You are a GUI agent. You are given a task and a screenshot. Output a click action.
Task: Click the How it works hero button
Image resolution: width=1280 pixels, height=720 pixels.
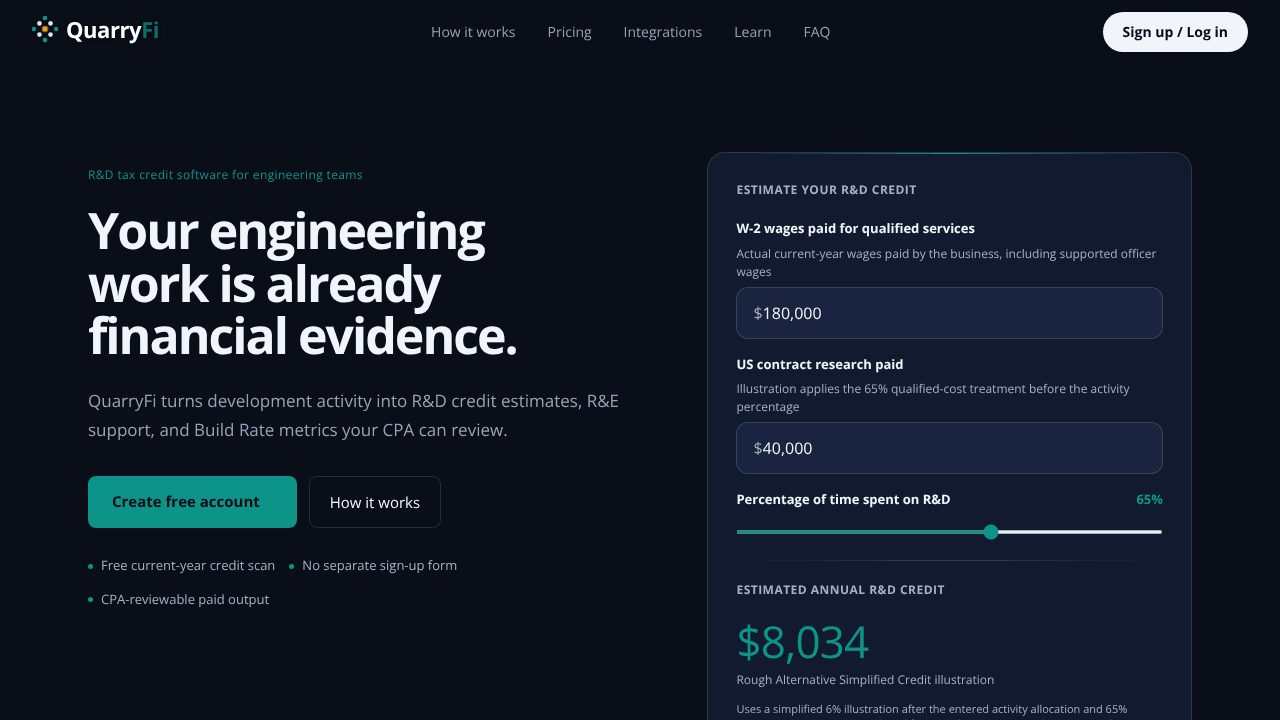(x=375, y=502)
